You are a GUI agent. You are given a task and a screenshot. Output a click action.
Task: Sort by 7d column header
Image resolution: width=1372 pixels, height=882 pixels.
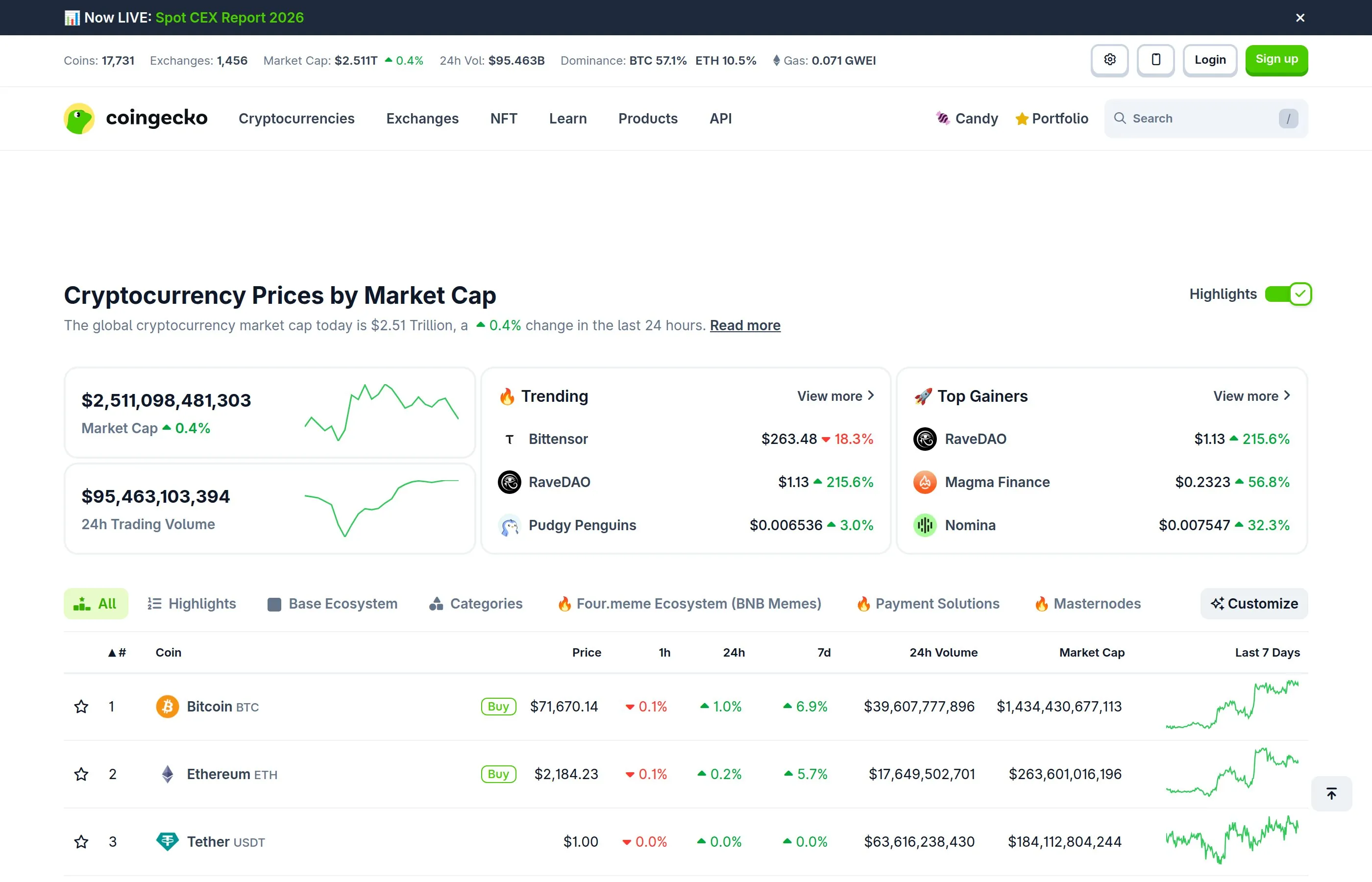(823, 652)
